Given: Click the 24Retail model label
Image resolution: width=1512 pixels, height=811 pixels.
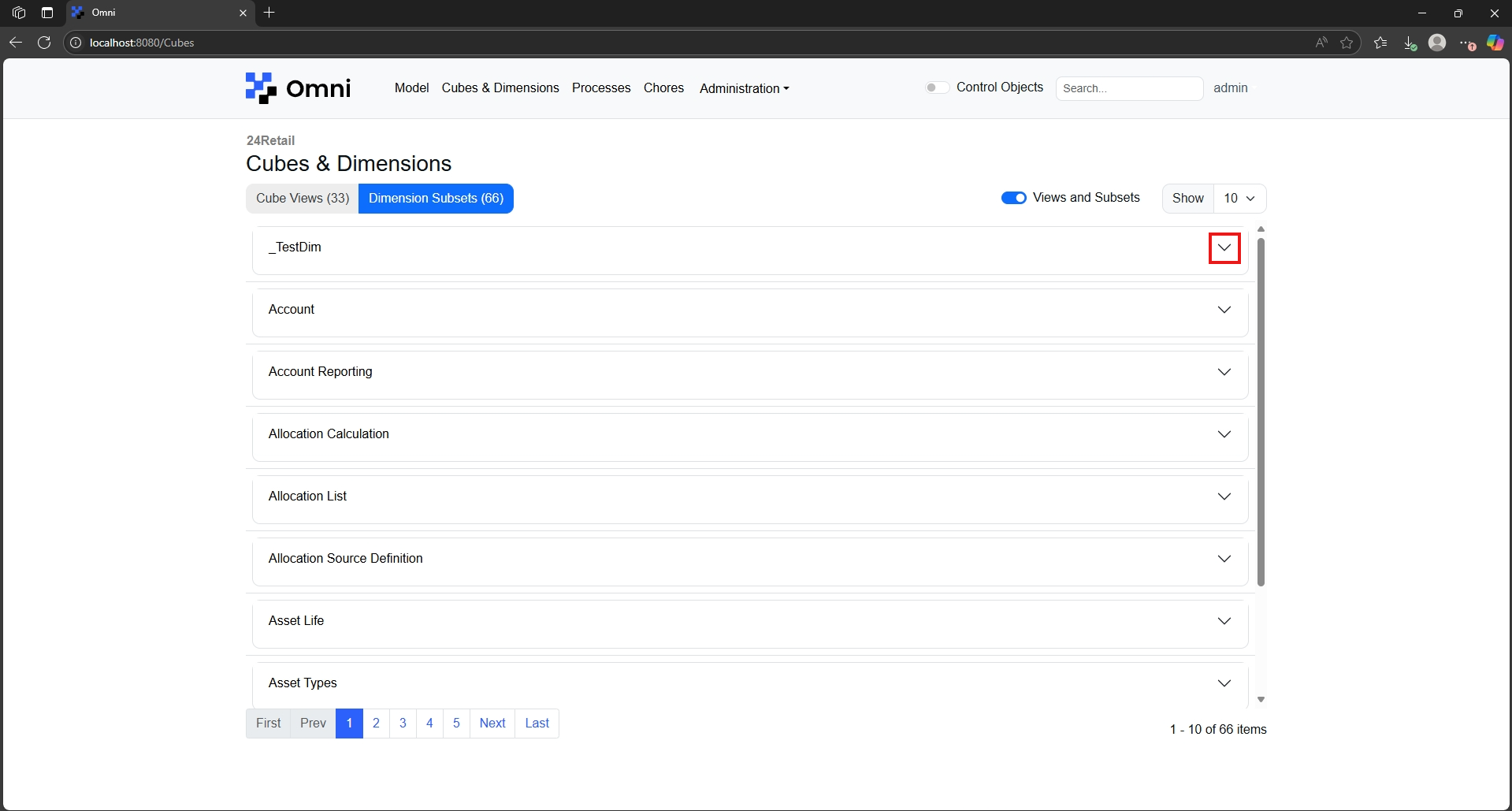Looking at the screenshot, I should [270, 140].
